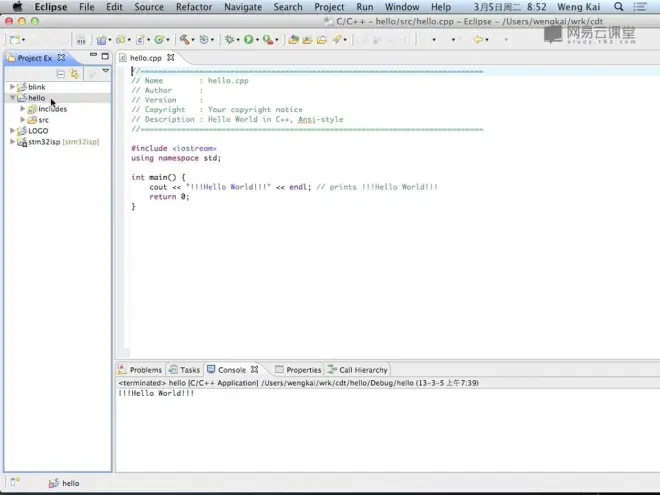Collapse All in Project Explorer
The width and height of the screenshot is (660, 495).
(x=61, y=74)
